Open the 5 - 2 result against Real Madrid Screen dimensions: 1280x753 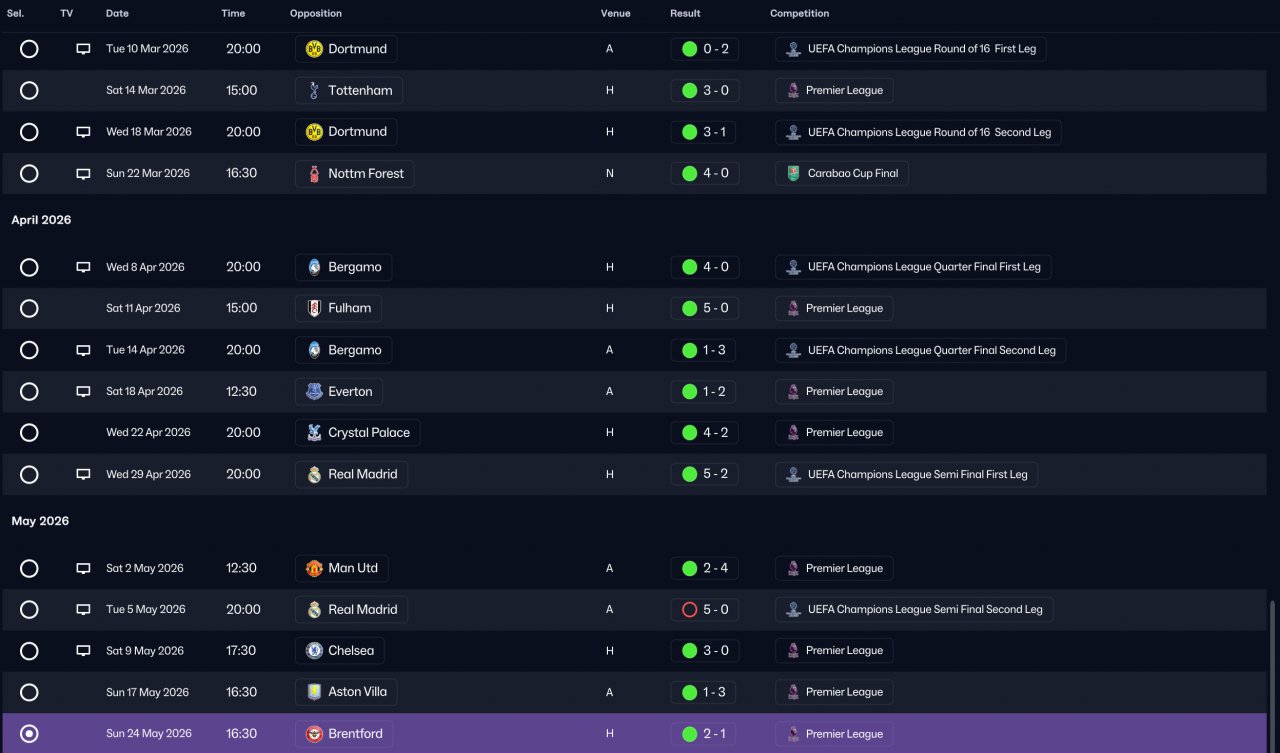705,474
